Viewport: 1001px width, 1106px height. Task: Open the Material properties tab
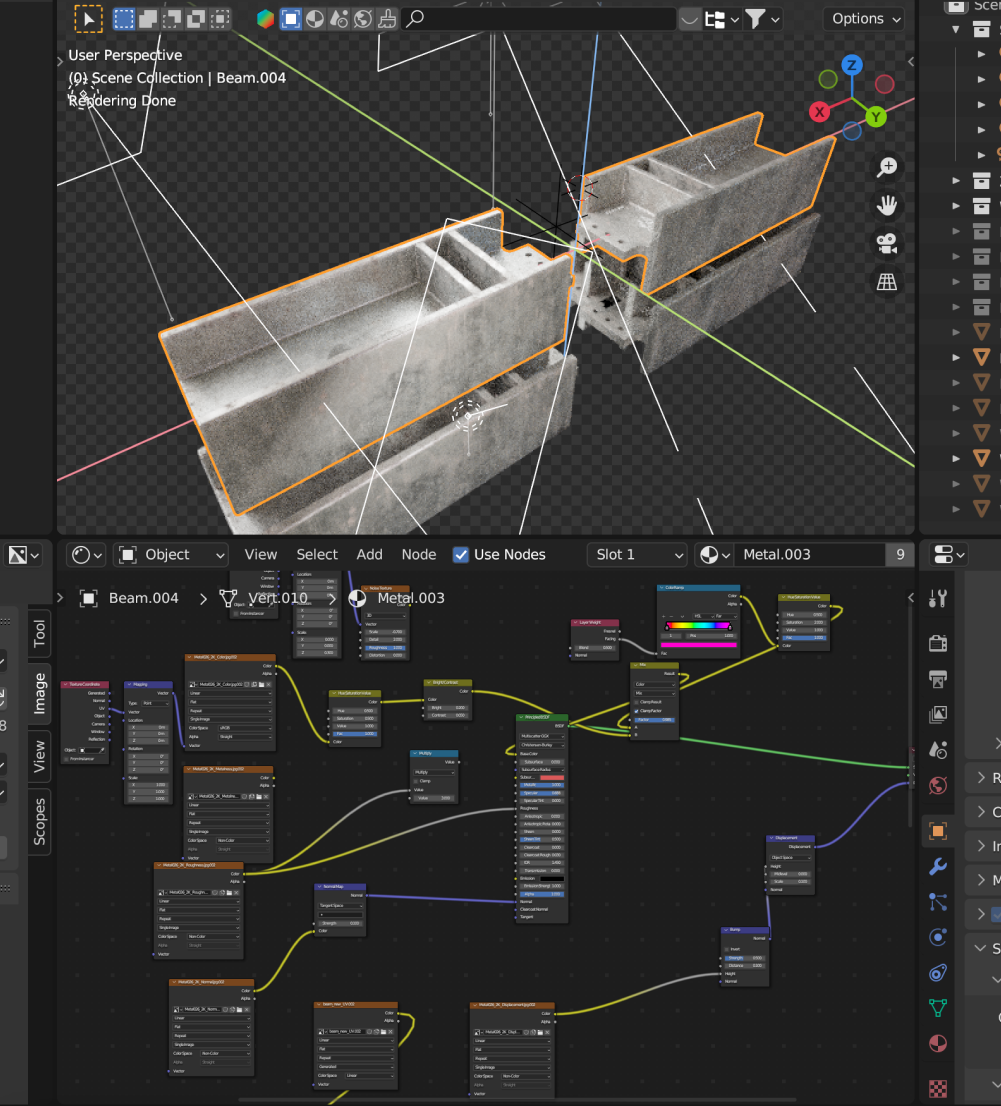coord(938,1043)
